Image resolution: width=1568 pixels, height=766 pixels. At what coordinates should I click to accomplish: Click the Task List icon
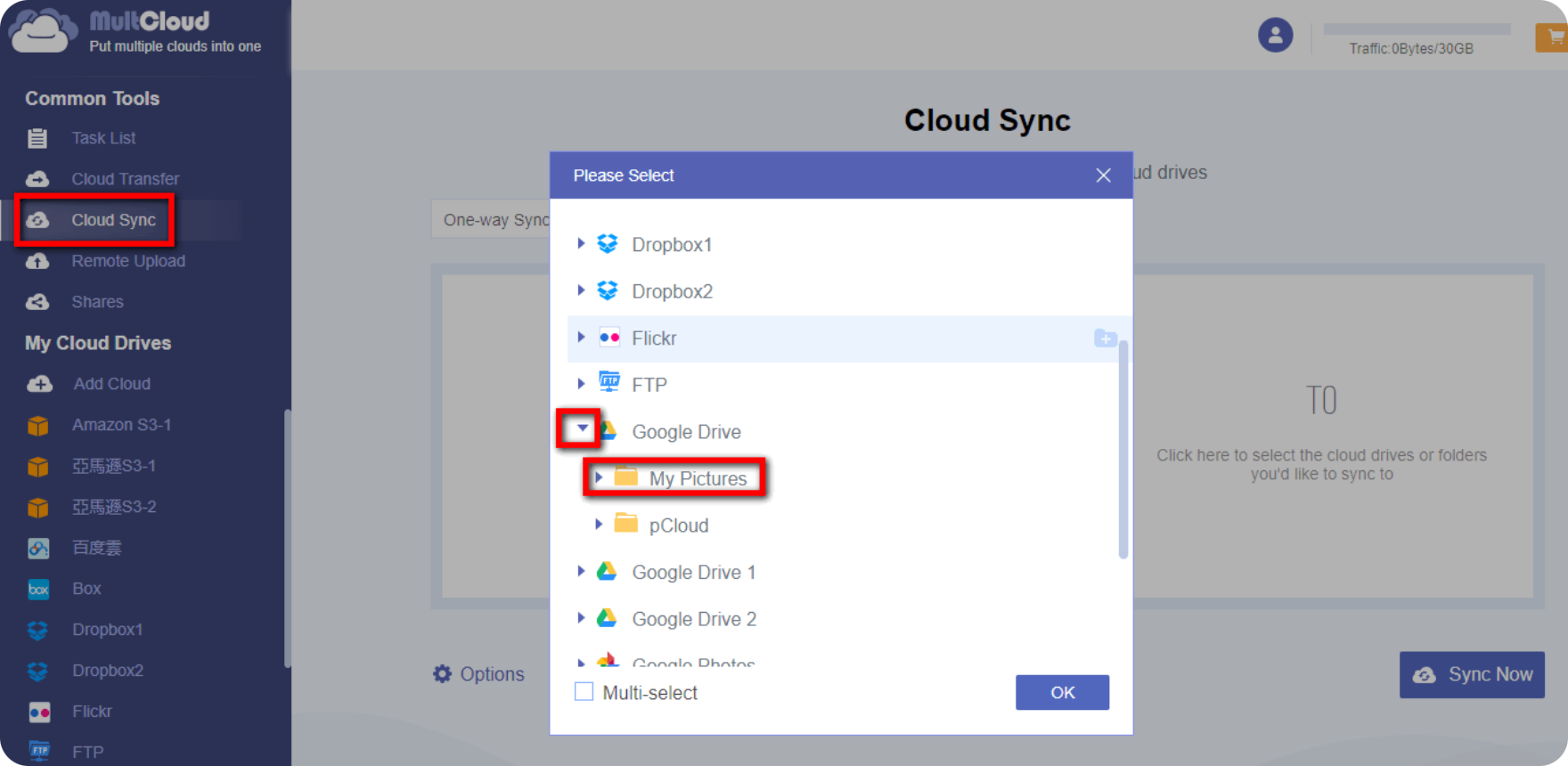coord(37,138)
